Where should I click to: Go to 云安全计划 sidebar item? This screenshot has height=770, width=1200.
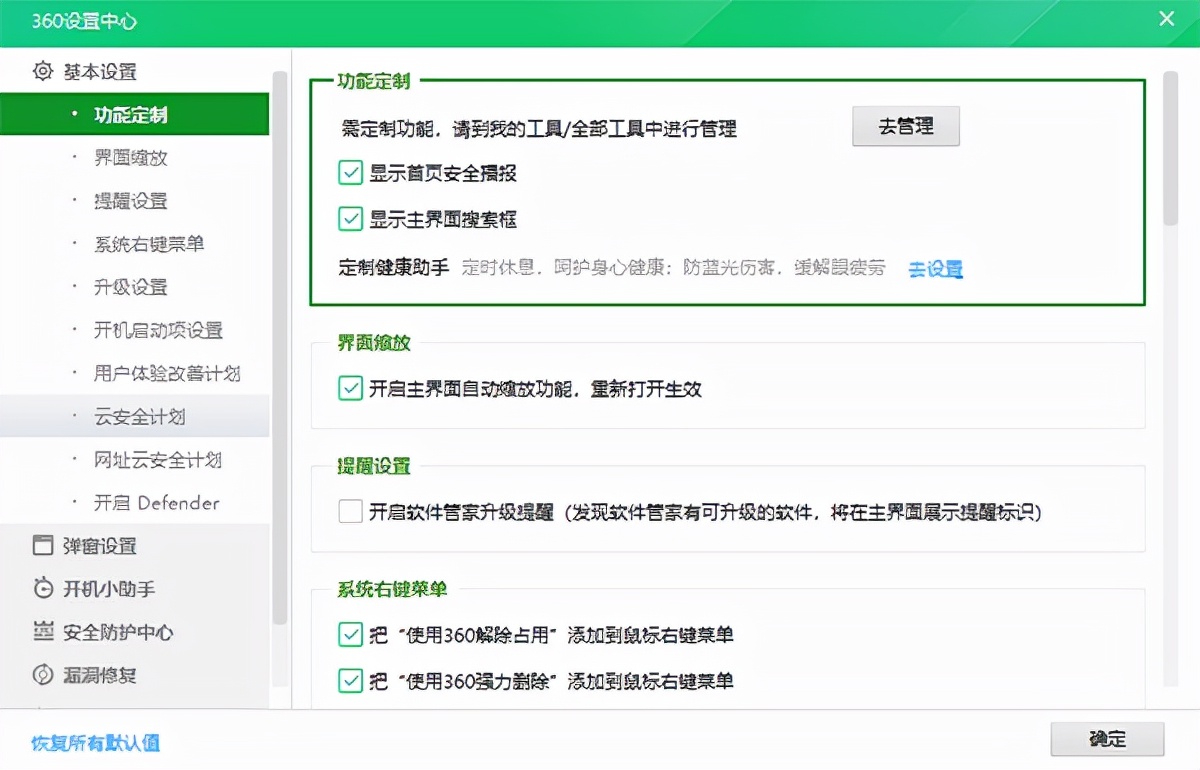coord(140,416)
